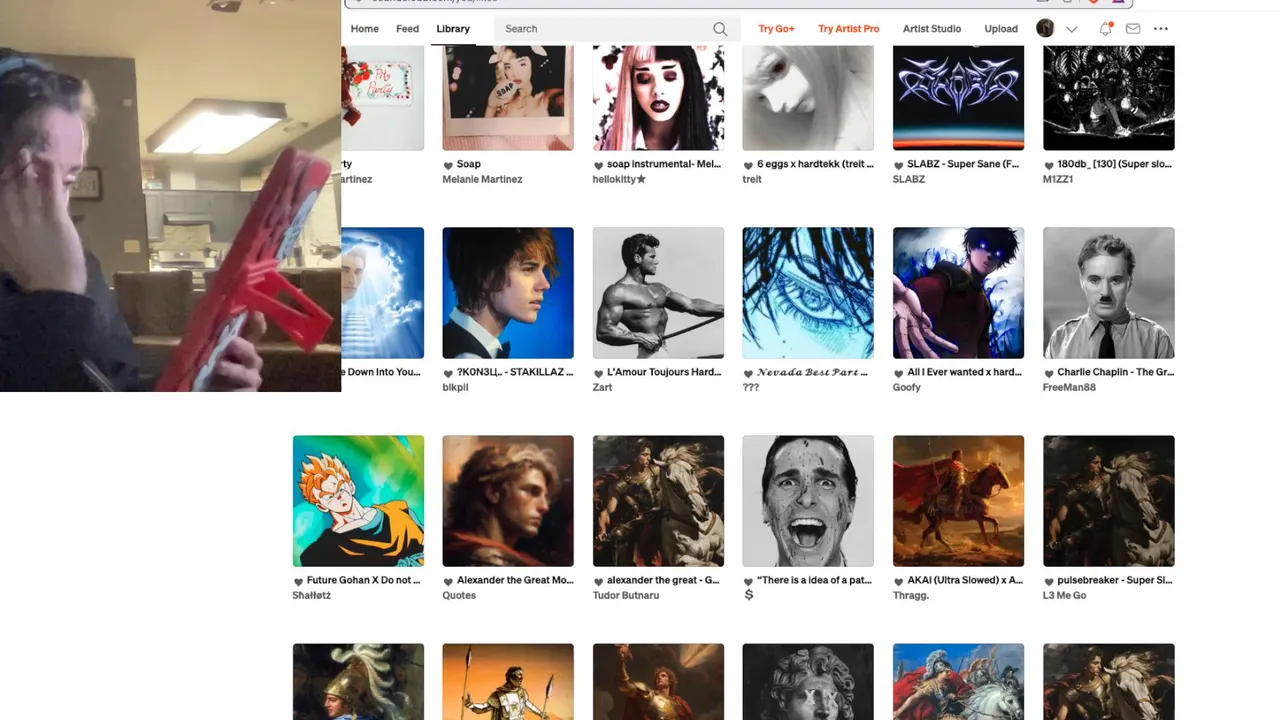Click the user profile avatar
This screenshot has height=720, width=1280.
click(1045, 28)
